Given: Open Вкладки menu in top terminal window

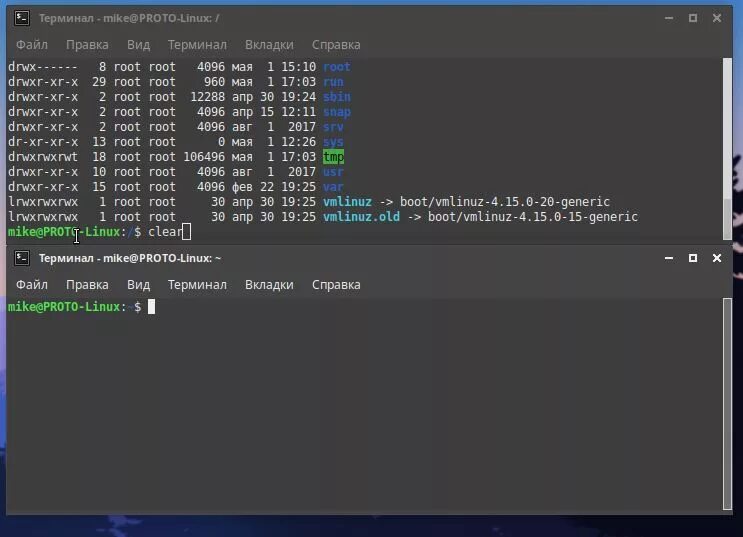Looking at the screenshot, I should click(269, 45).
